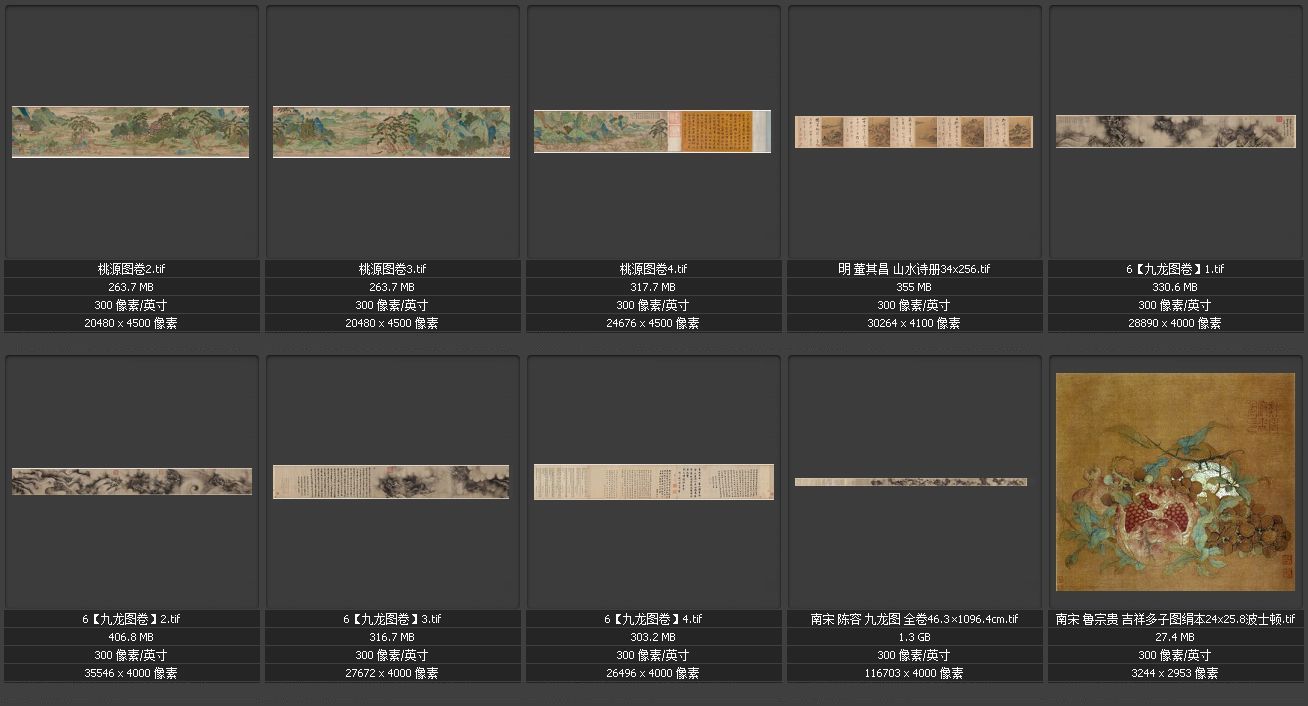Click the 406.8 MB file size field
The image size is (1308, 706).
(131, 637)
